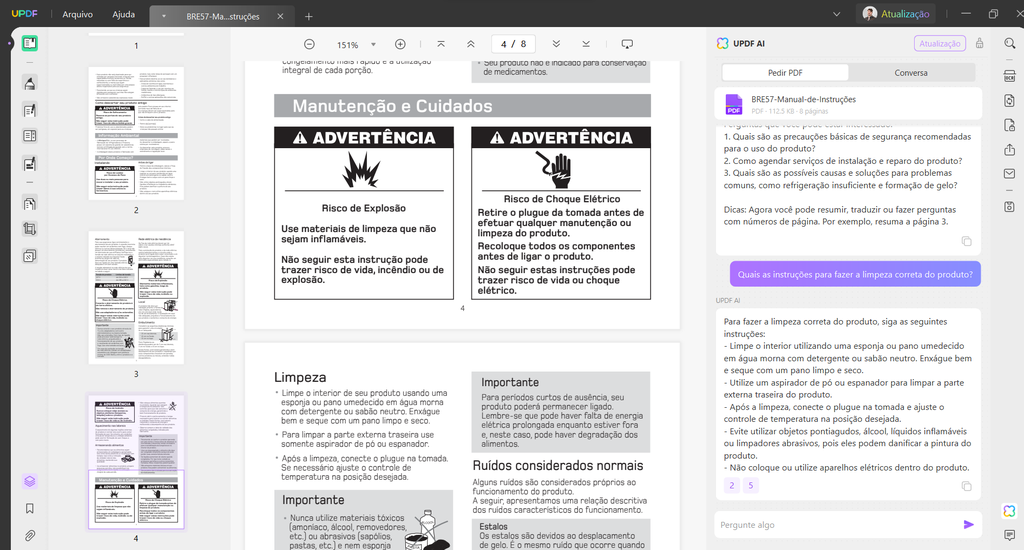Click the Limpeza heading in document
1024x550 pixels.
[x=300, y=377]
